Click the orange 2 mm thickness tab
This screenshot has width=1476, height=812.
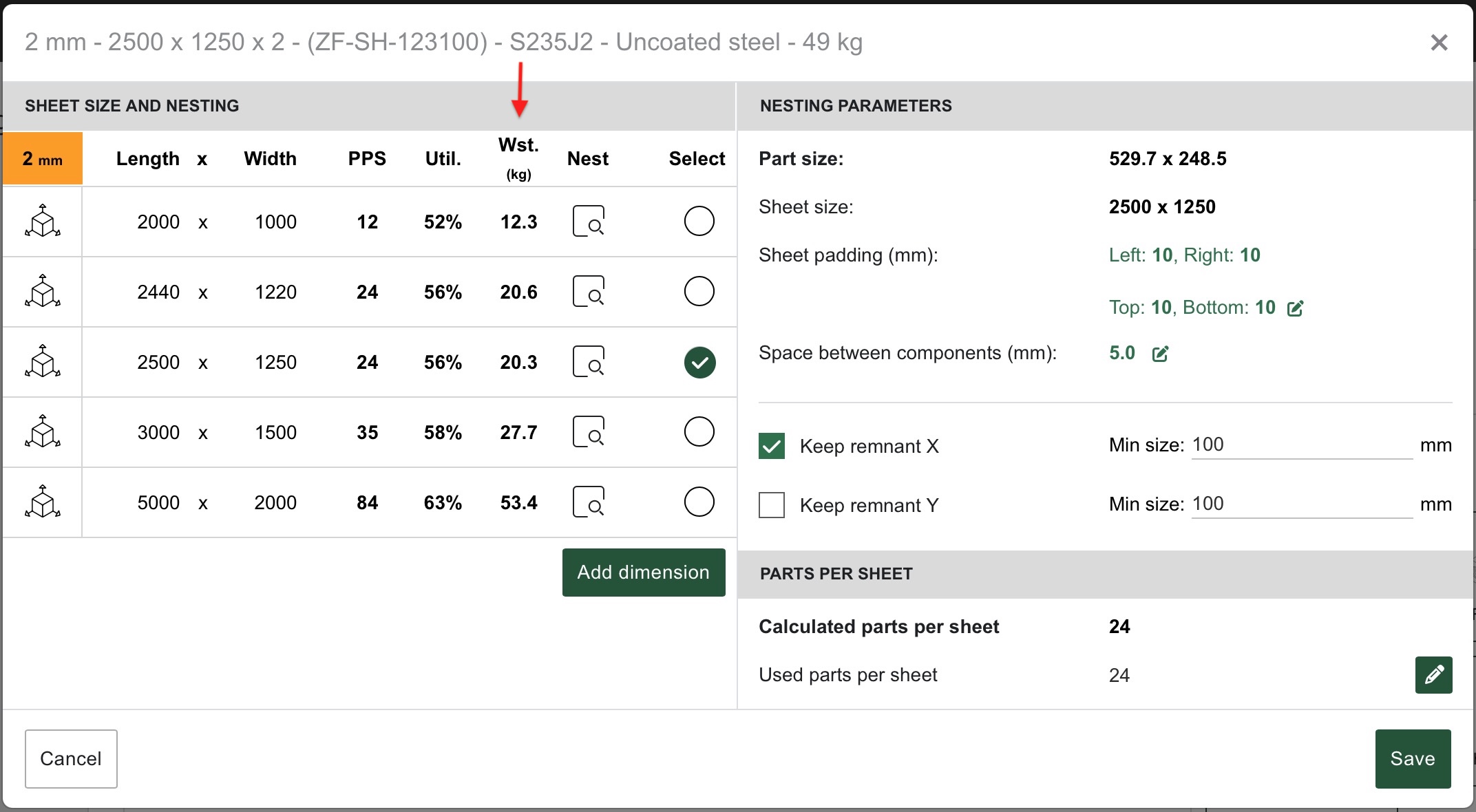pyautogui.click(x=43, y=159)
